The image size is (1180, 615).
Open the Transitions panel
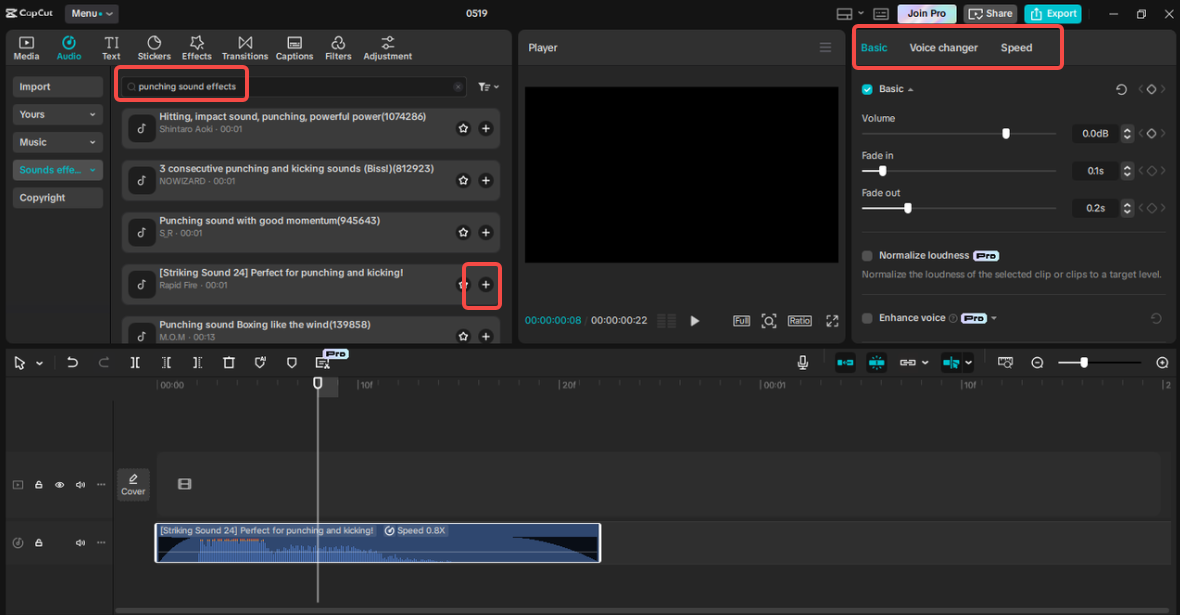(245, 46)
